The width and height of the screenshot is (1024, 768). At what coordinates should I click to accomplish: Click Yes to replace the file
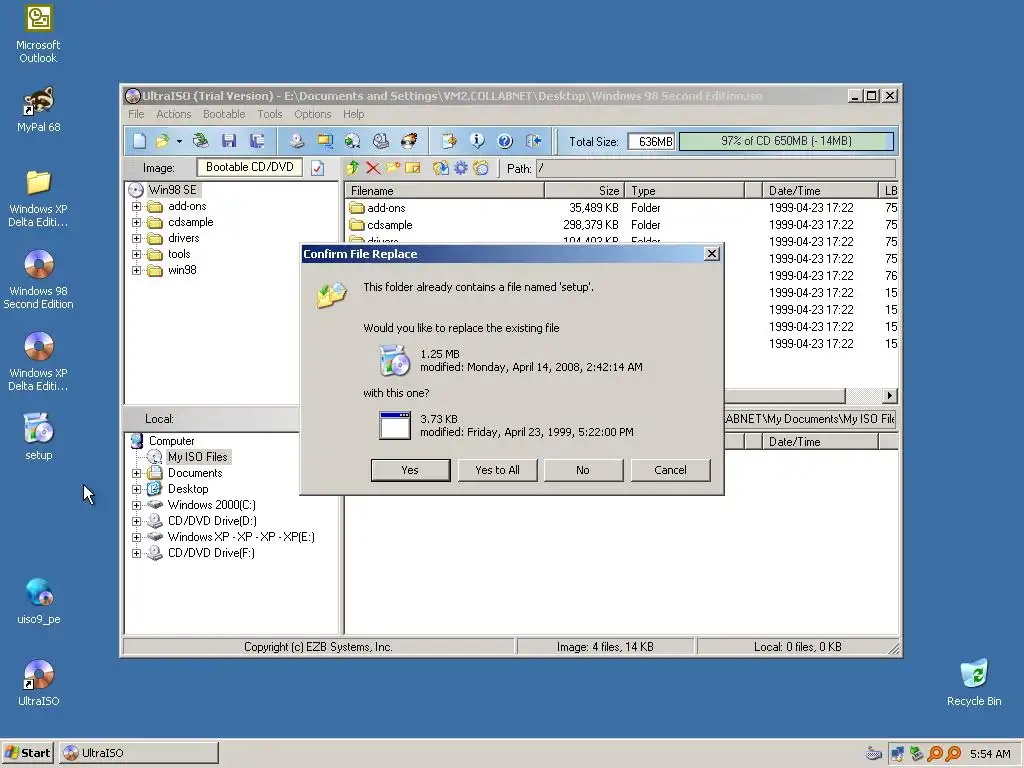click(x=410, y=470)
